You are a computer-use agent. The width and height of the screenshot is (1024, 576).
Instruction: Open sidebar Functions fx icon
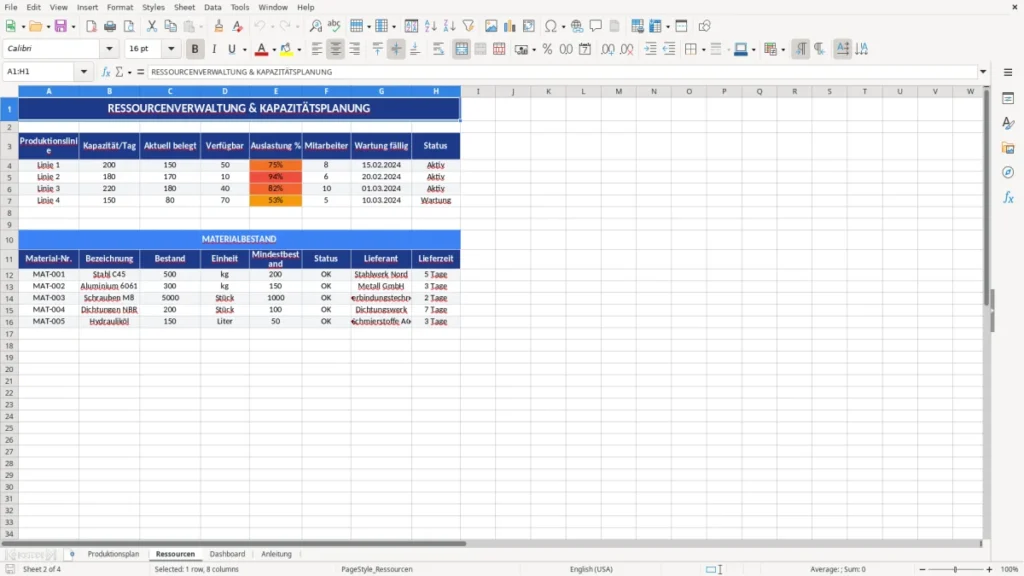1008,197
